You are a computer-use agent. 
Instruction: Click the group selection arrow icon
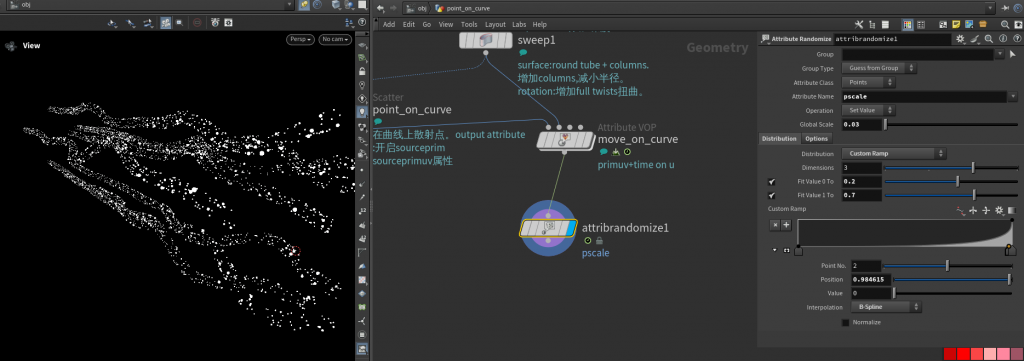point(1013,54)
